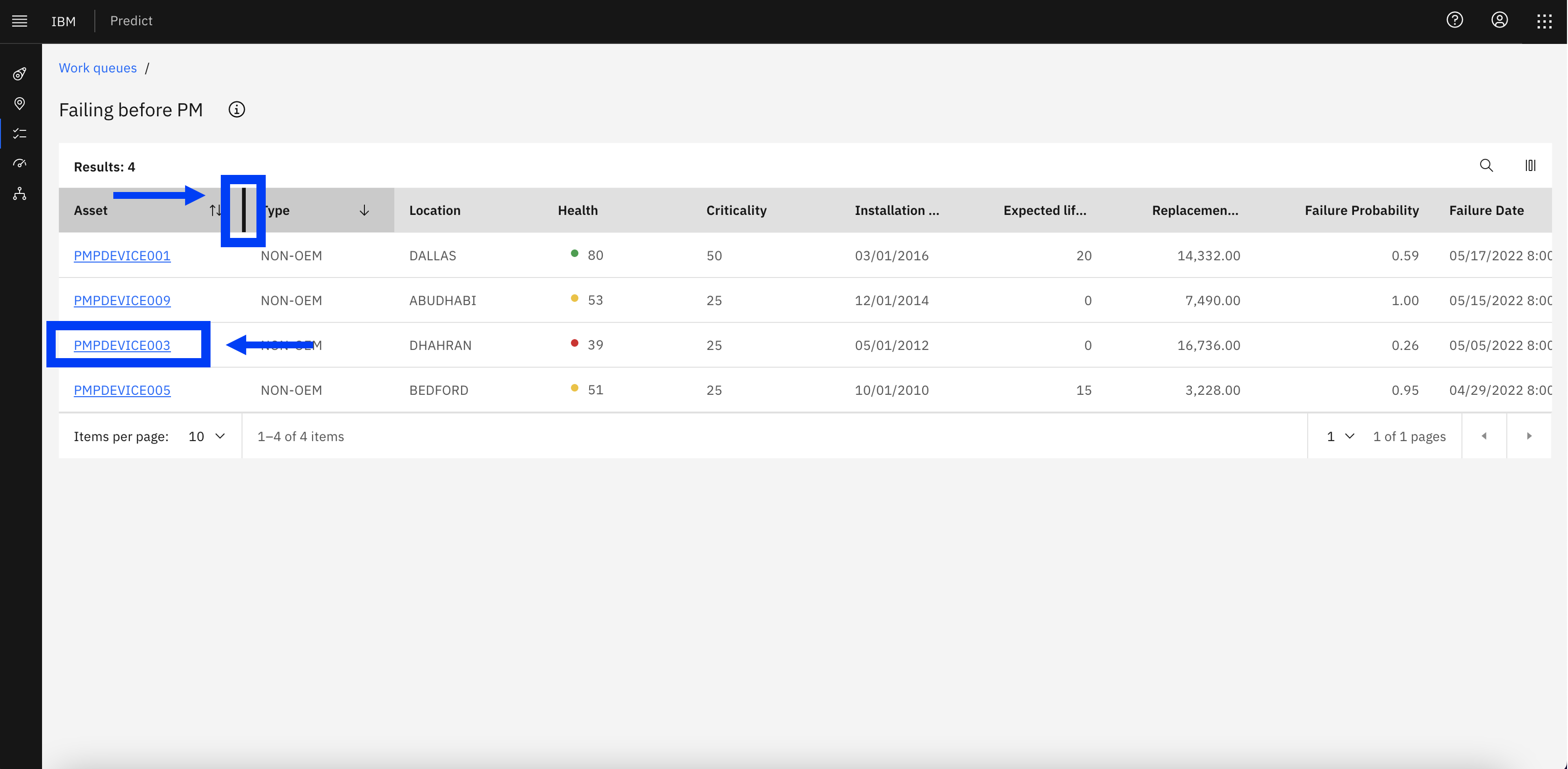Click DALLAS location cell
Viewport: 1568px width, 769px height.
tap(432, 256)
